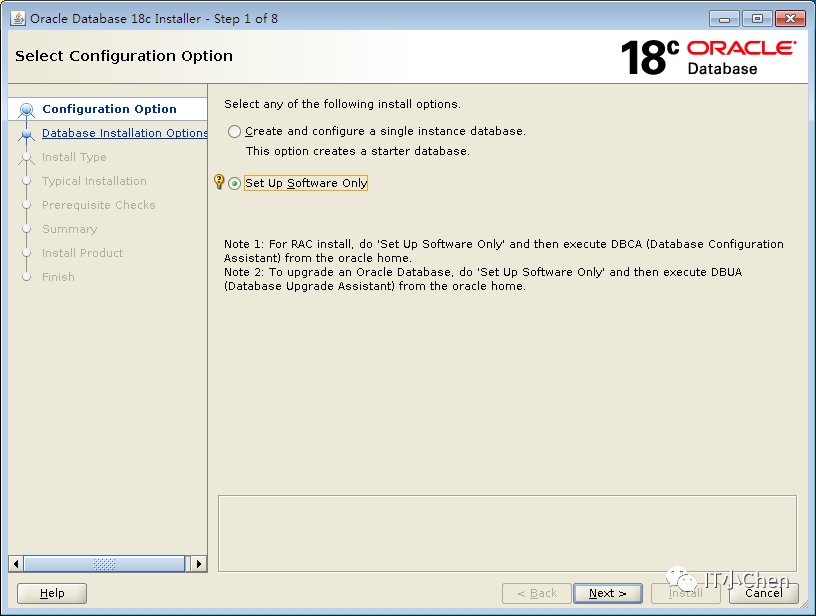The height and width of the screenshot is (616, 816).
Task: Click the disabled Back button
Action: tap(537, 593)
